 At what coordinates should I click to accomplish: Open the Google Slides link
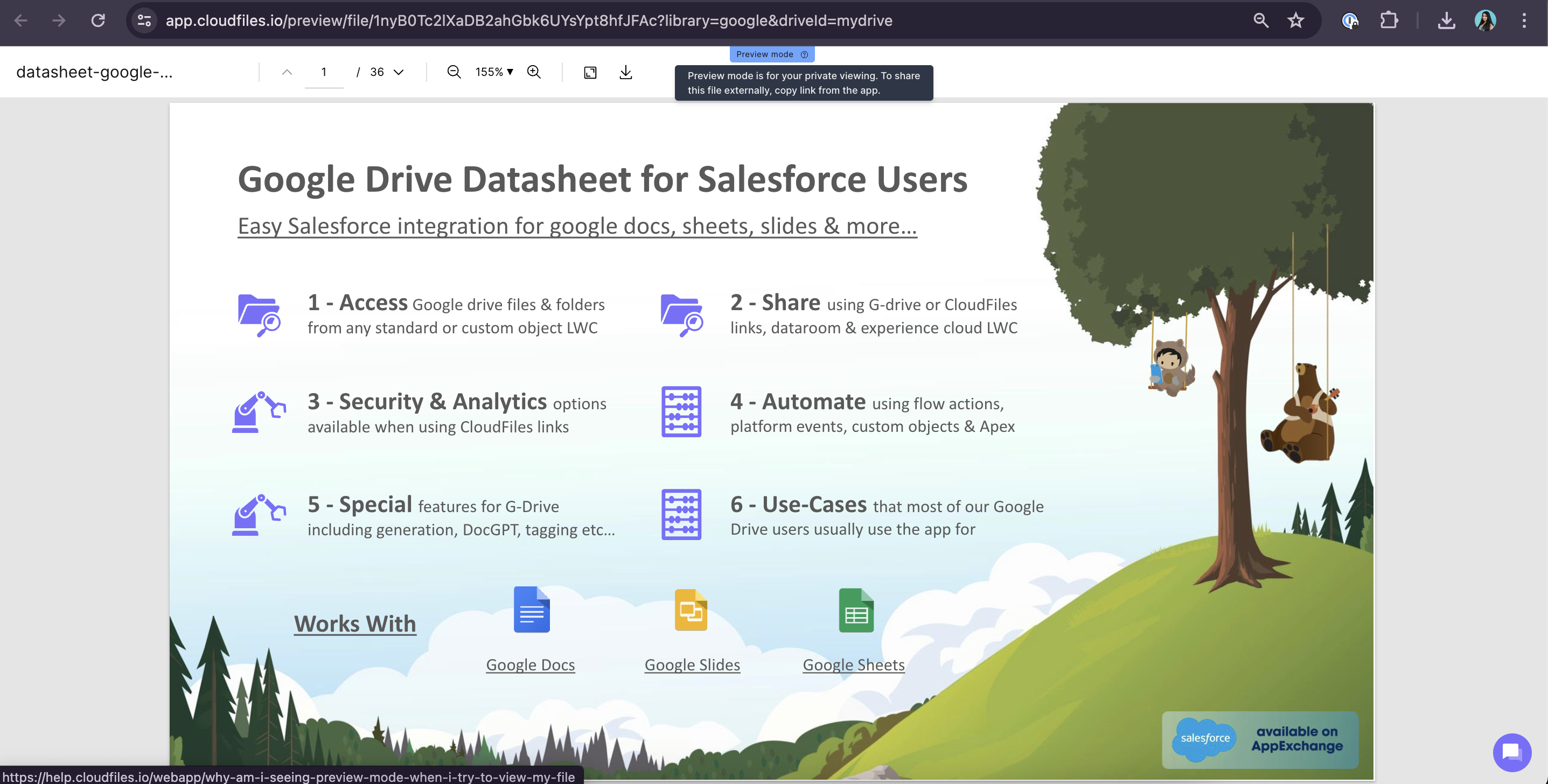(x=692, y=664)
